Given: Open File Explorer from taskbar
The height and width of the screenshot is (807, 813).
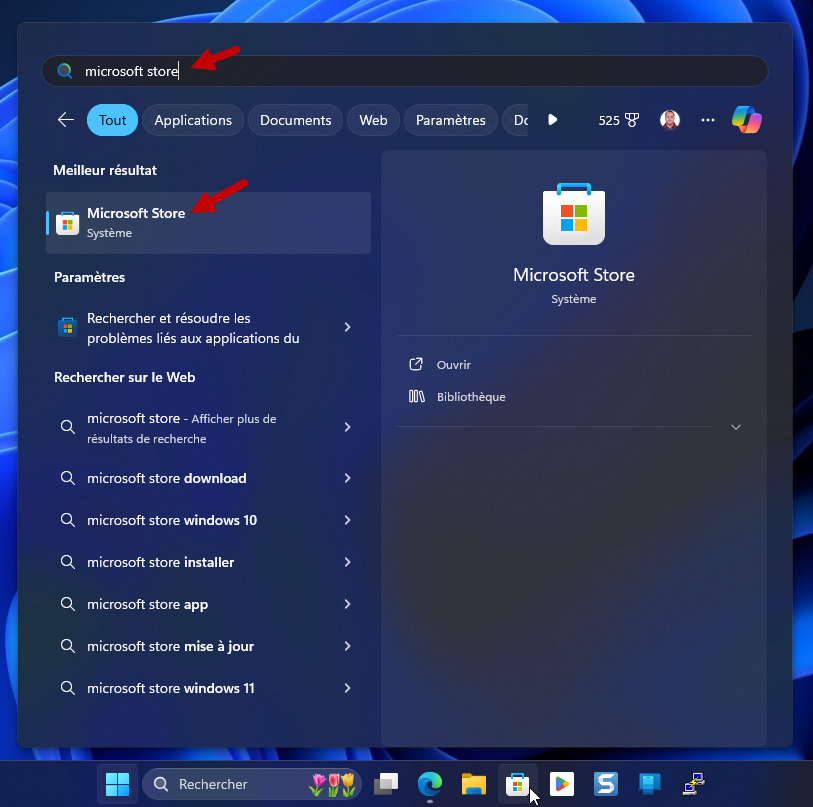Looking at the screenshot, I should click(474, 784).
